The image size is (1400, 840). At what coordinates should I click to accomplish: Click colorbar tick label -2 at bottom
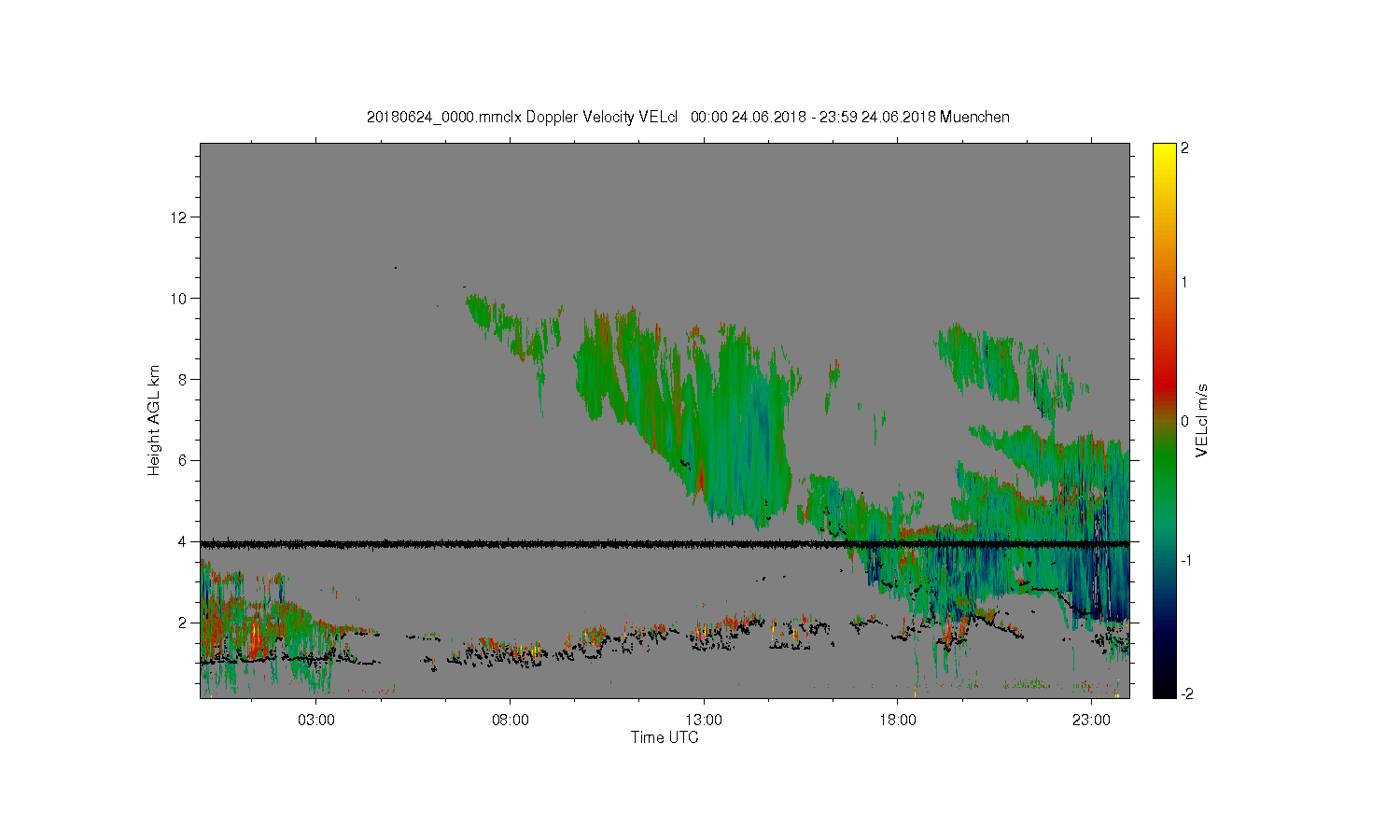[1185, 693]
